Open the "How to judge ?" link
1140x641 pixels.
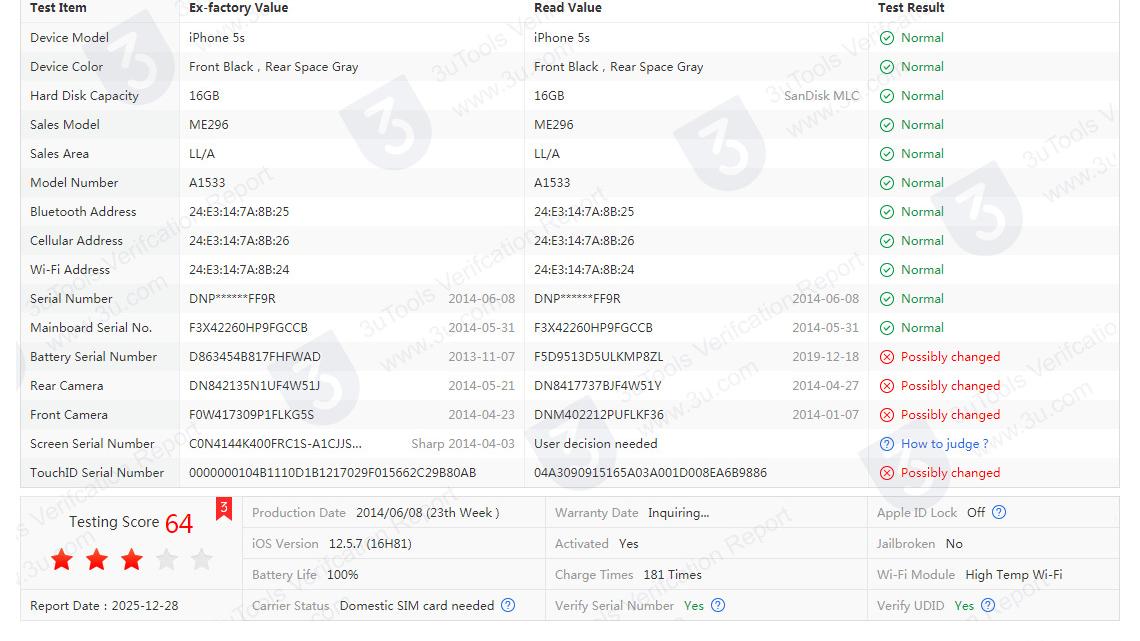(x=944, y=444)
